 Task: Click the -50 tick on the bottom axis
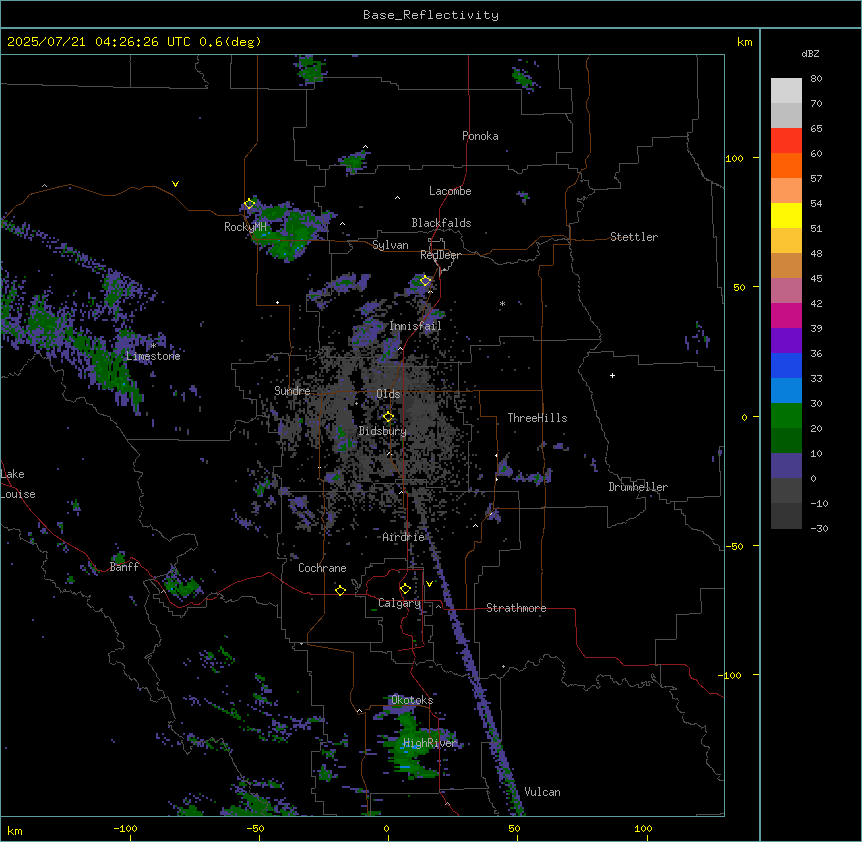(x=255, y=828)
